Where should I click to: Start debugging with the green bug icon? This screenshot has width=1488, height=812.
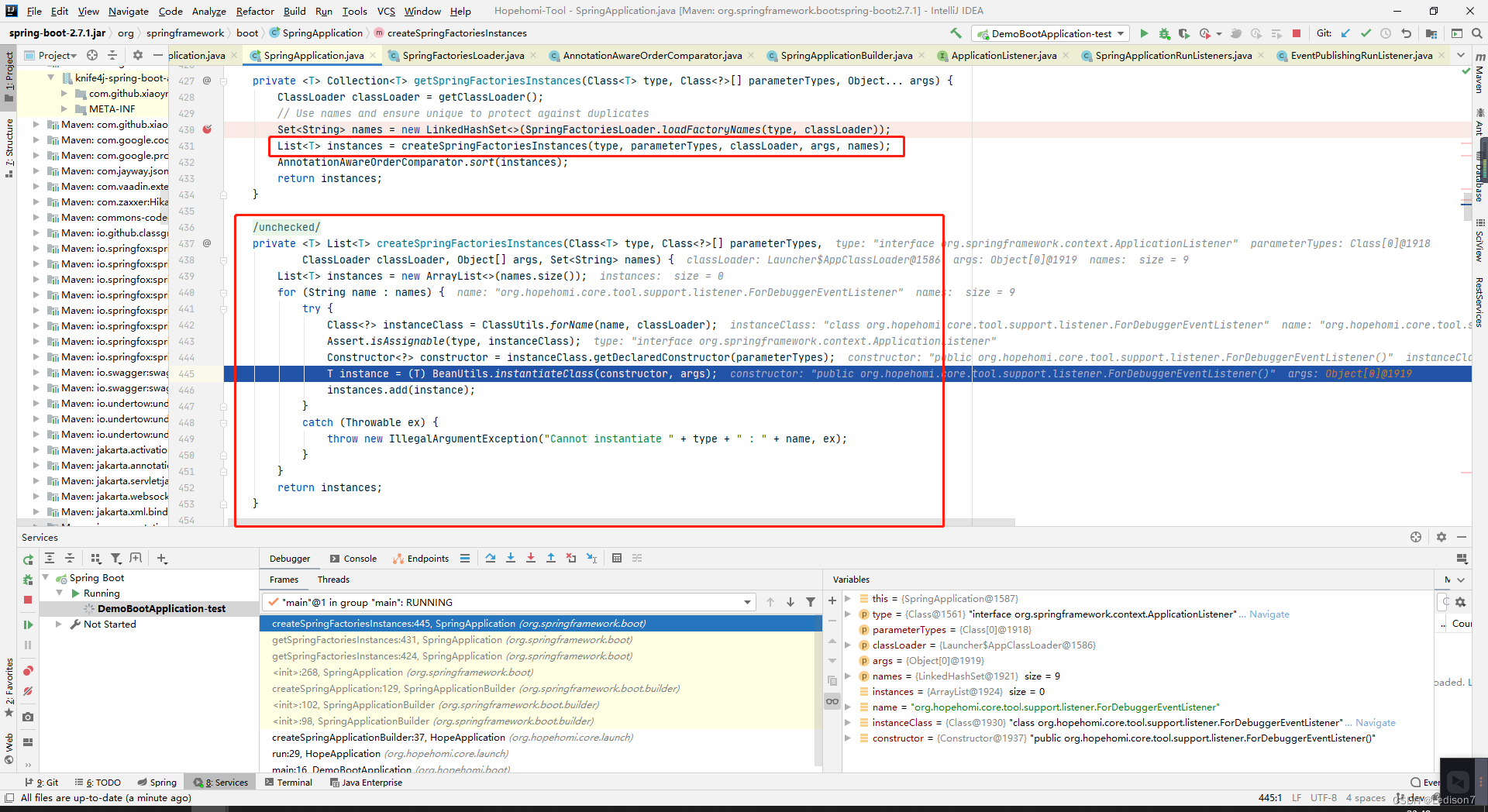(1164, 33)
